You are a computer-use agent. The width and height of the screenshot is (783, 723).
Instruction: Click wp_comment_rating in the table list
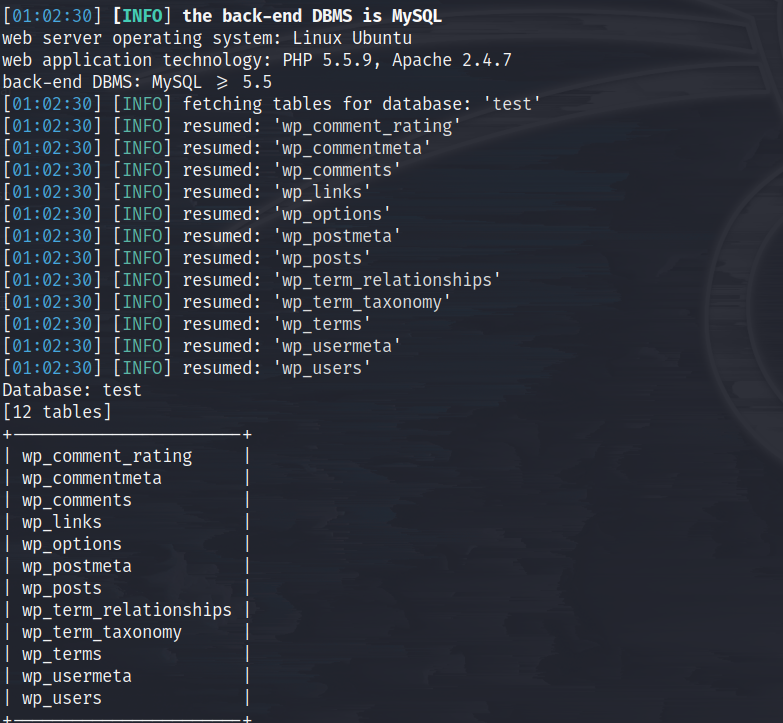[107, 456]
